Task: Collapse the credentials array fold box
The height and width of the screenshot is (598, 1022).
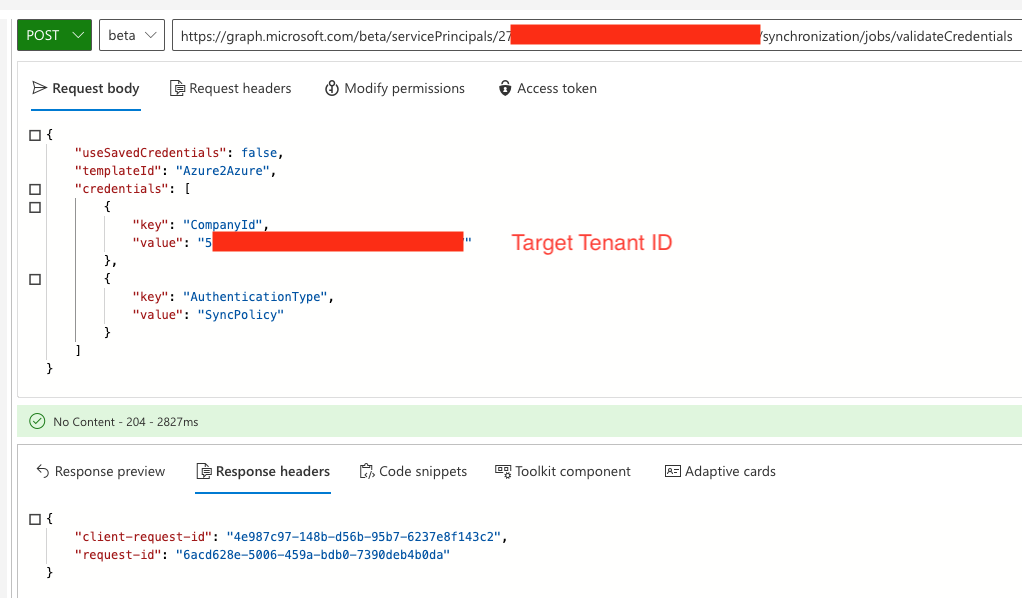Action: [x=36, y=189]
